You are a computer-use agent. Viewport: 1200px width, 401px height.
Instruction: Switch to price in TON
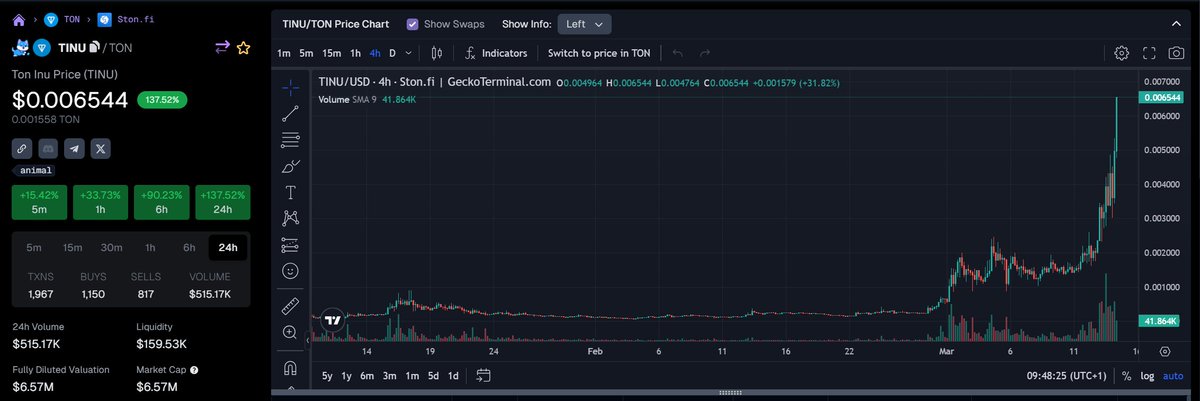point(600,53)
